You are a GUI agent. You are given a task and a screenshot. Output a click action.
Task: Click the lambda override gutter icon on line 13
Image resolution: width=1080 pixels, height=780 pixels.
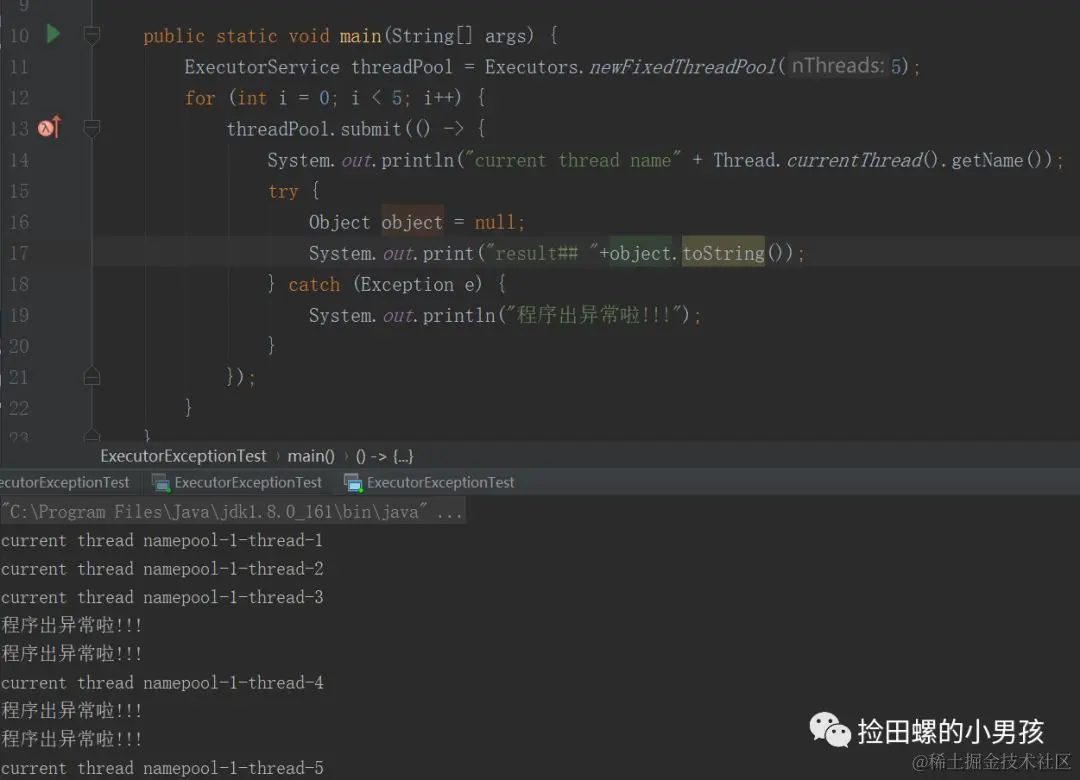50,127
